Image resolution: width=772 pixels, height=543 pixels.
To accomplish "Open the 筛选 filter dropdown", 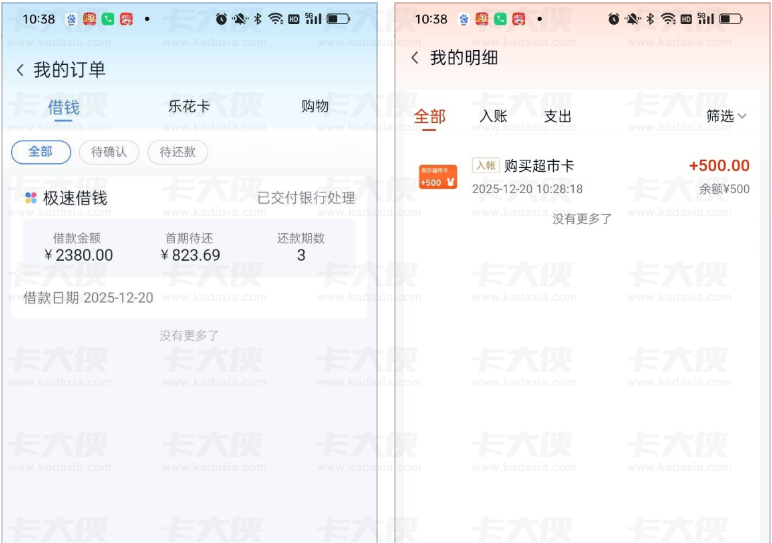I will click(727, 116).
